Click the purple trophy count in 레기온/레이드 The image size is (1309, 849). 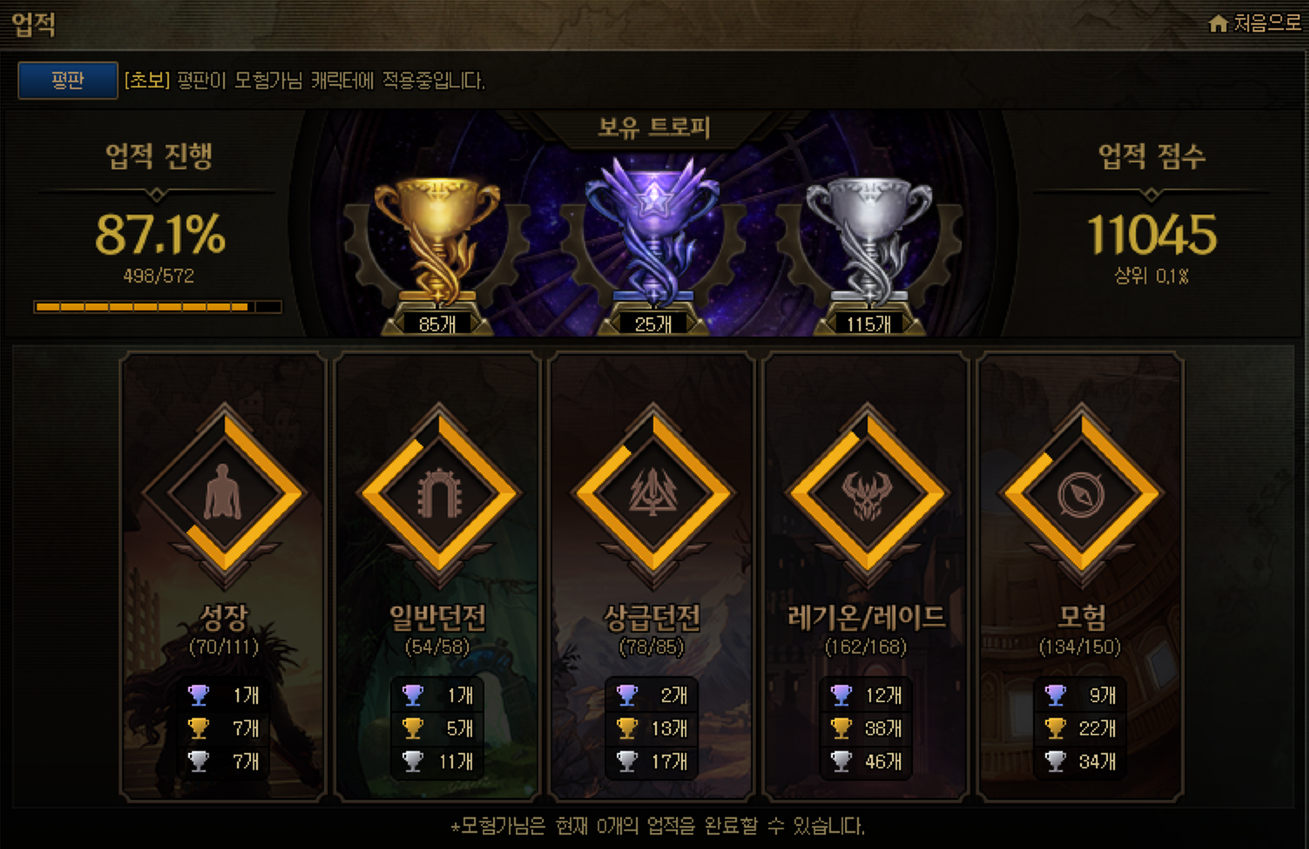(x=866, y=695)
